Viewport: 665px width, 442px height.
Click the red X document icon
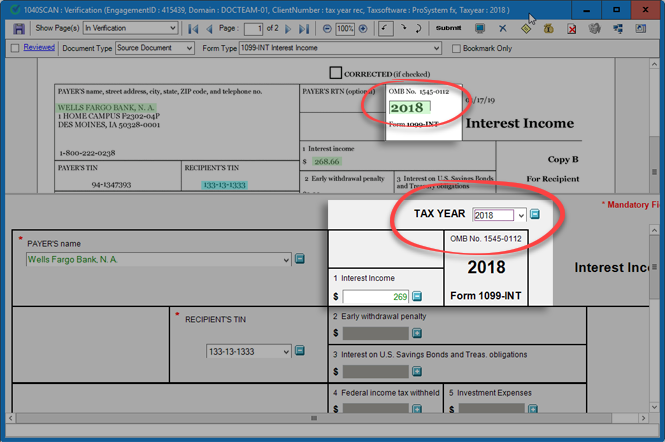(x=572, y=28)
